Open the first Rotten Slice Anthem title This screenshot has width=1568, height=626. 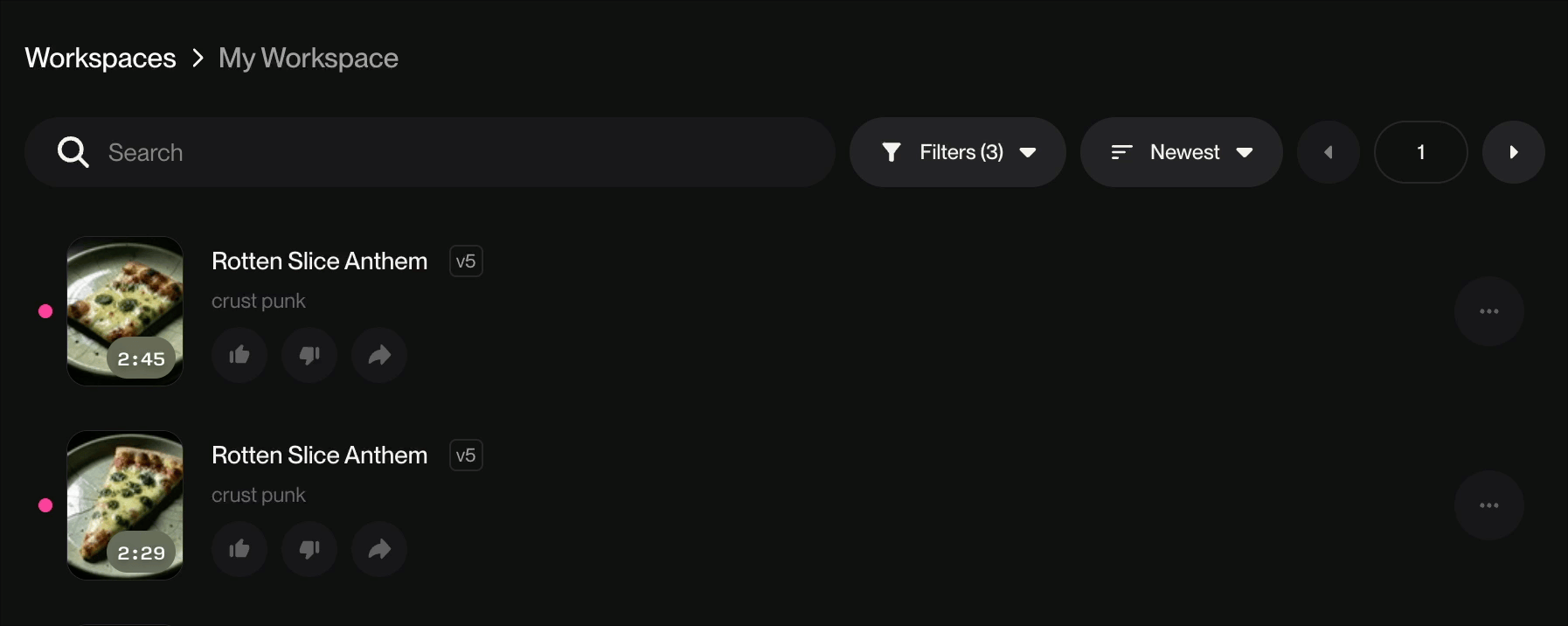pyautogui.click(x=319, y=261)
